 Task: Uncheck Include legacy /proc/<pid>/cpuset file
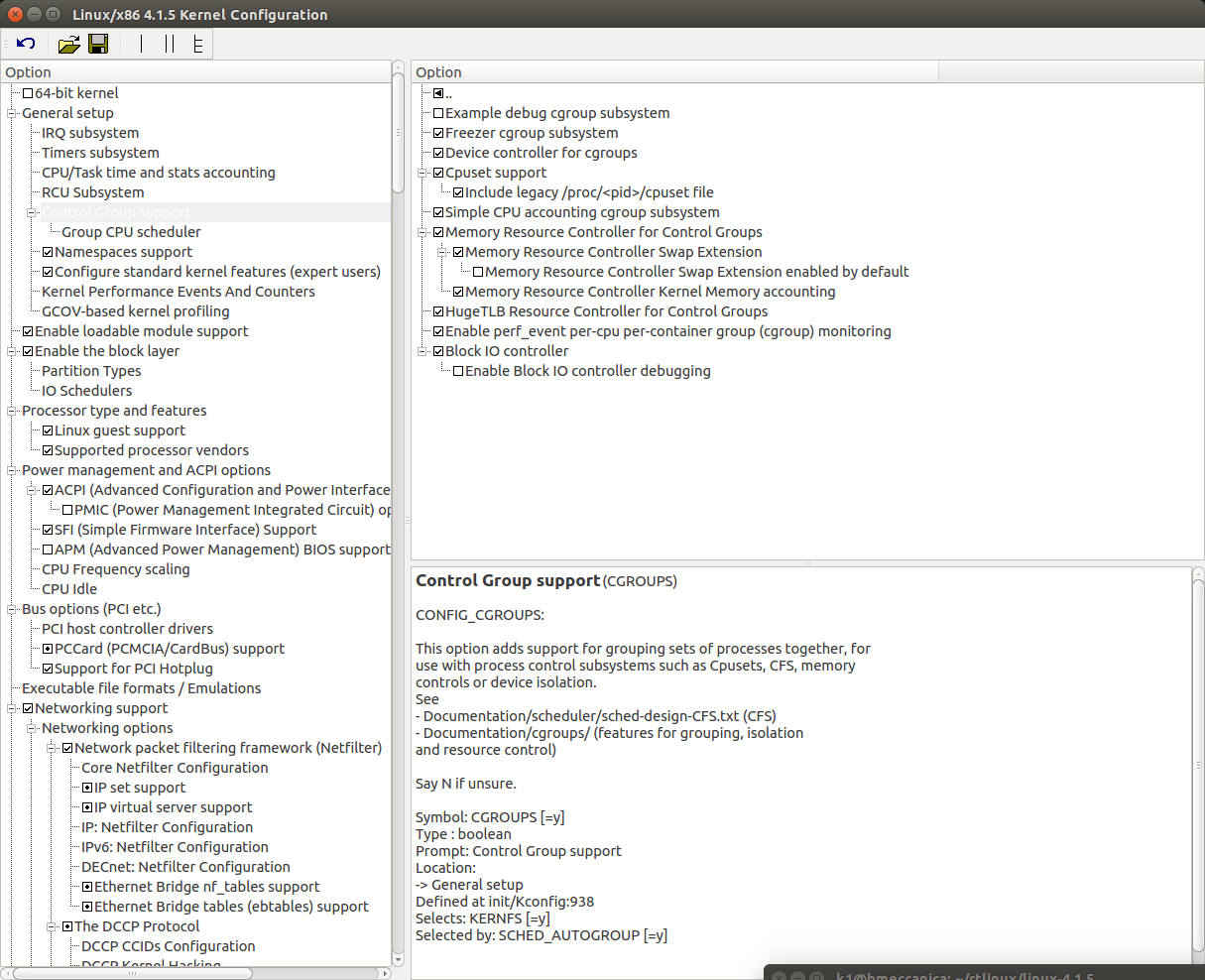(458, 192)
